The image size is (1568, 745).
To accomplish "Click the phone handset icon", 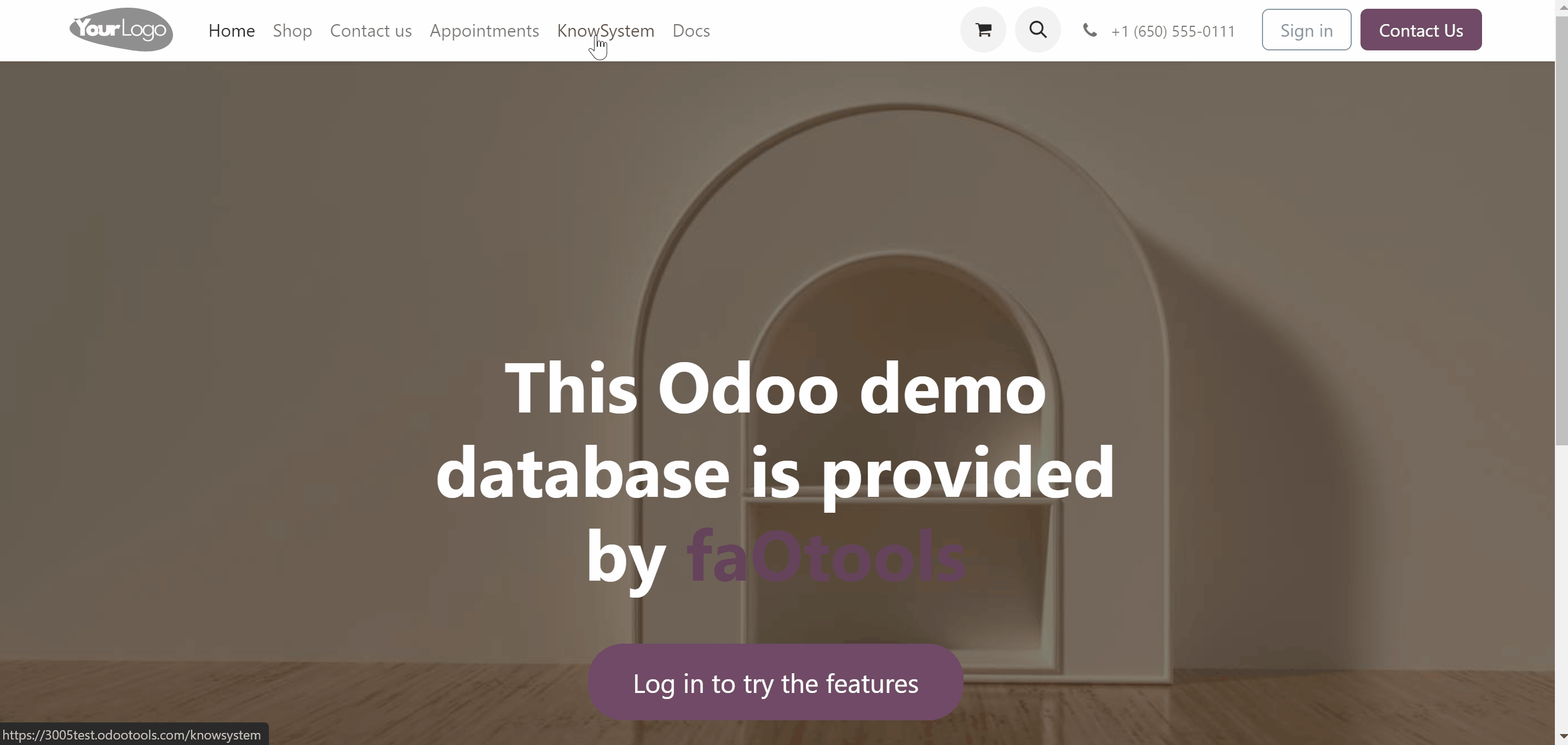I will [x=1089, y=30].
